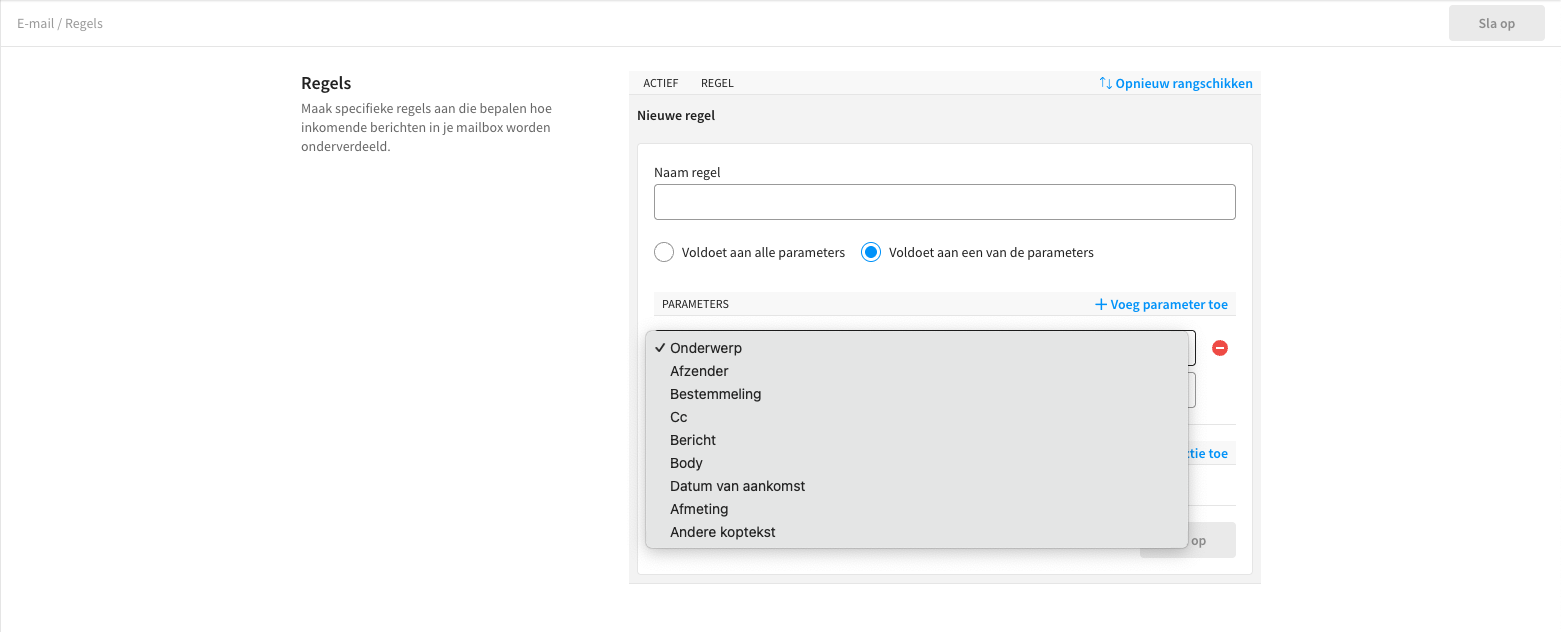The height and width of the screenshot is (632, 1561).
Task: Focus the Naam regel text field
Action: (x=944, y=202)
